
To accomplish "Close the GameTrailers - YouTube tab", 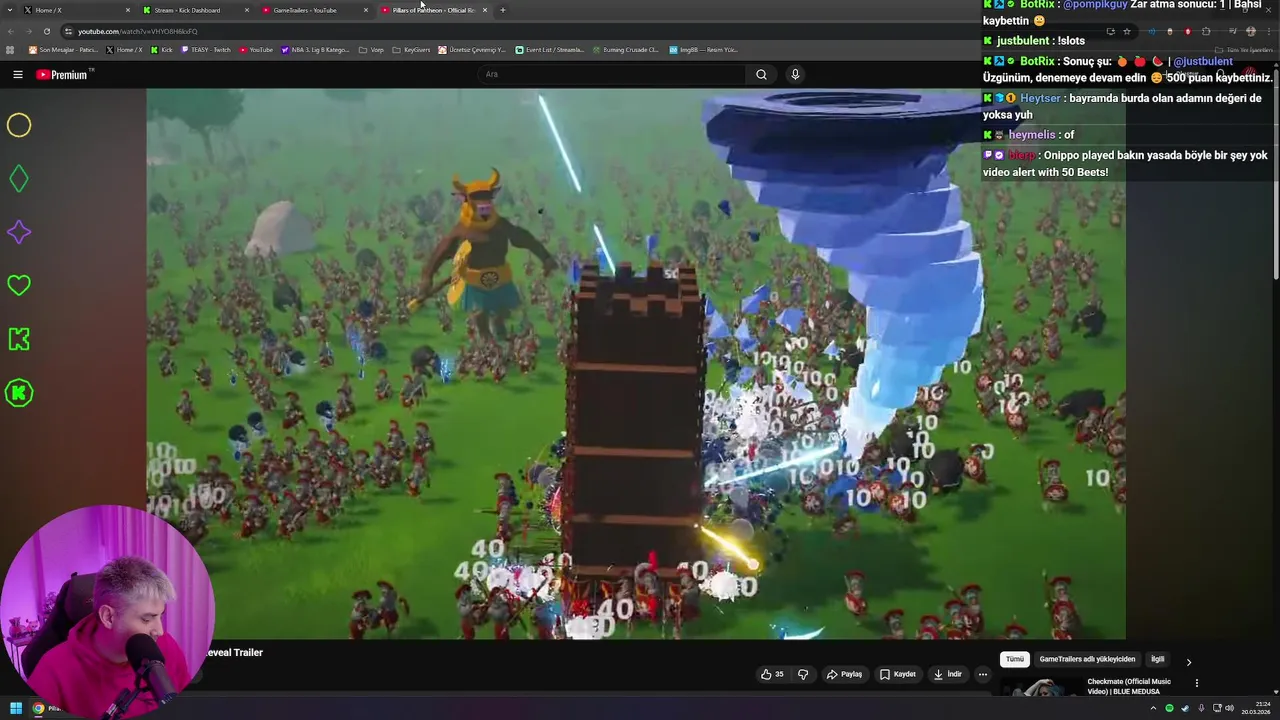I will (x=366, y=10).
